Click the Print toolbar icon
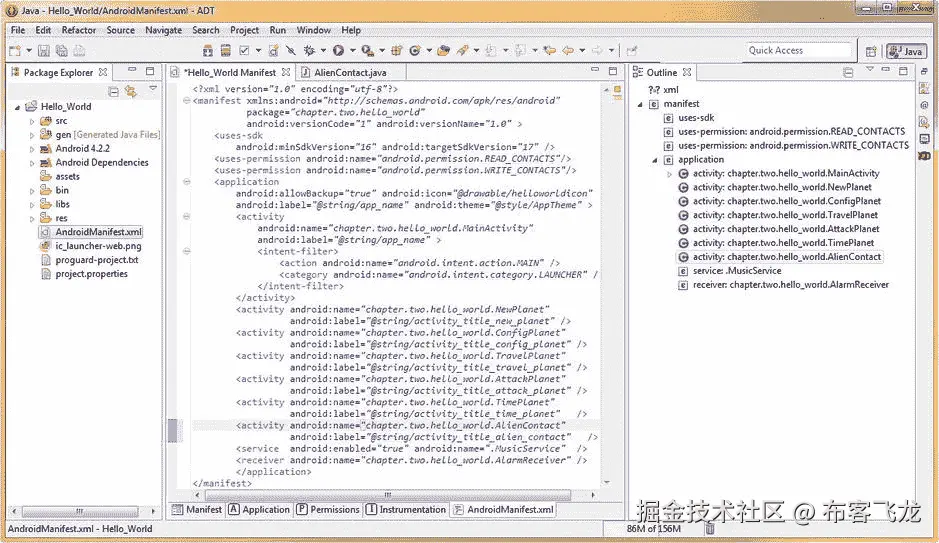This screenshot has width=939, height=543. 79,51
